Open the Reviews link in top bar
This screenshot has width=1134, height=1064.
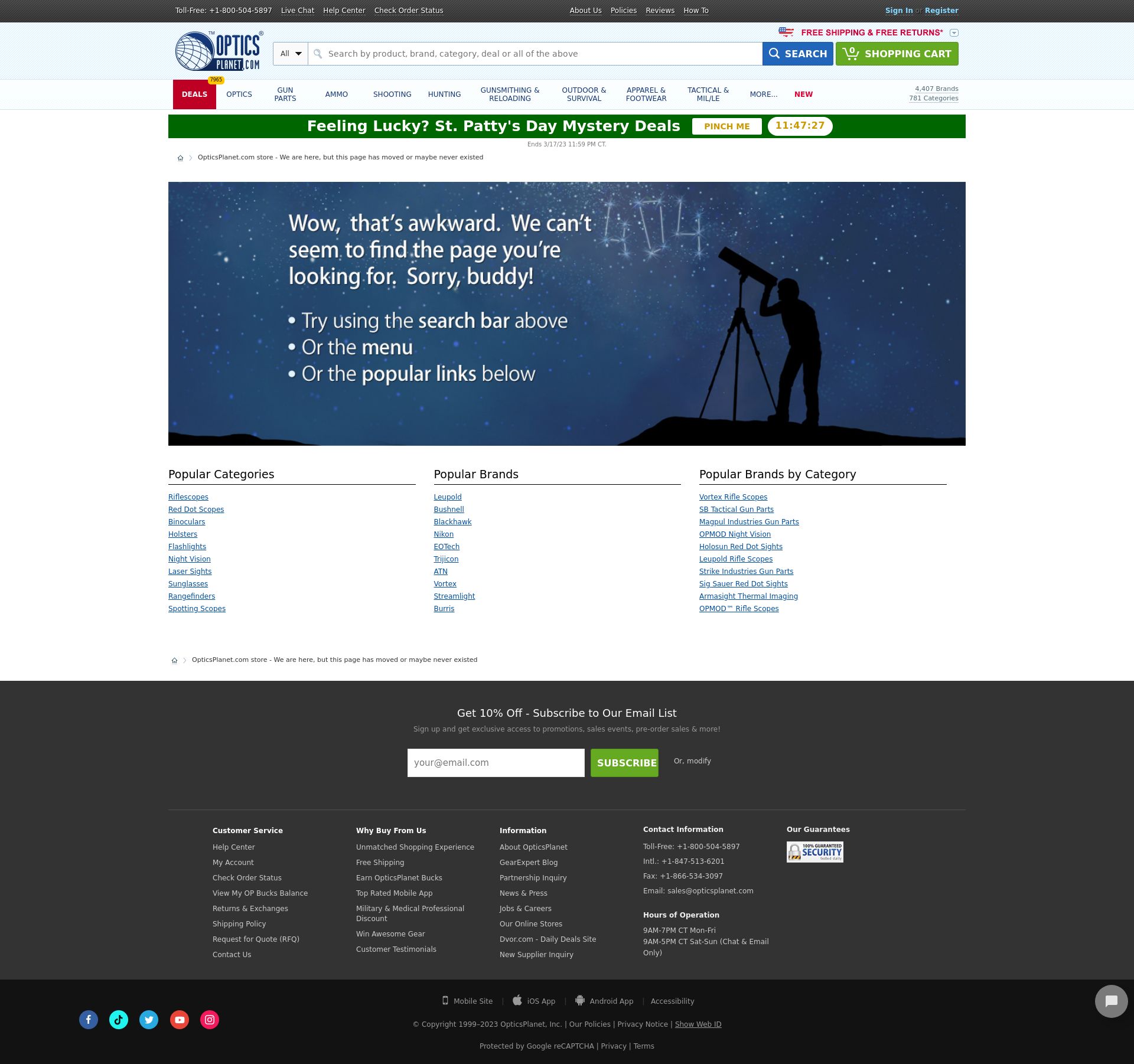[660, 11]
